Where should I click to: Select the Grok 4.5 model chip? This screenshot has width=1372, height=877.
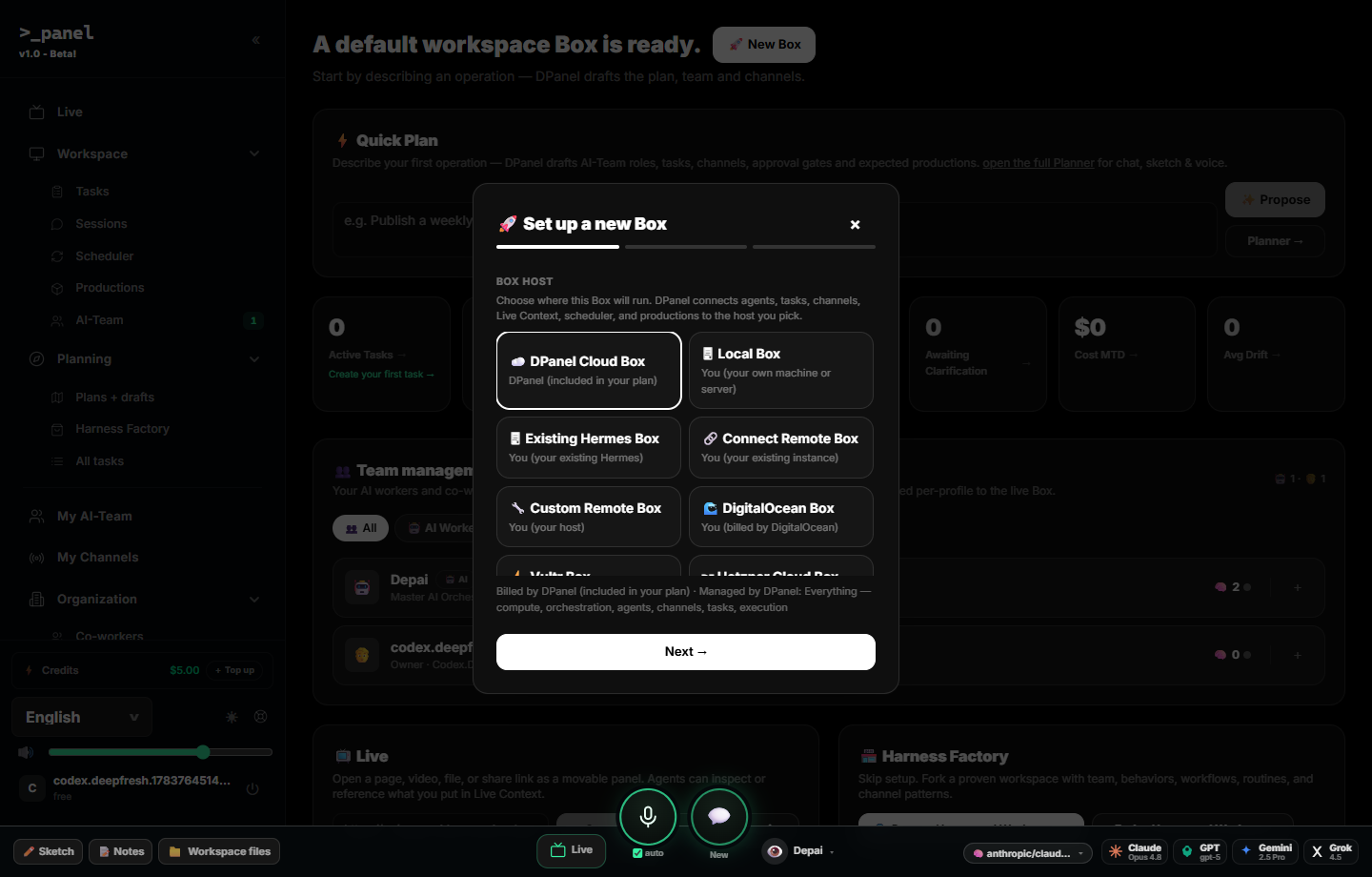click(1331, 851)
